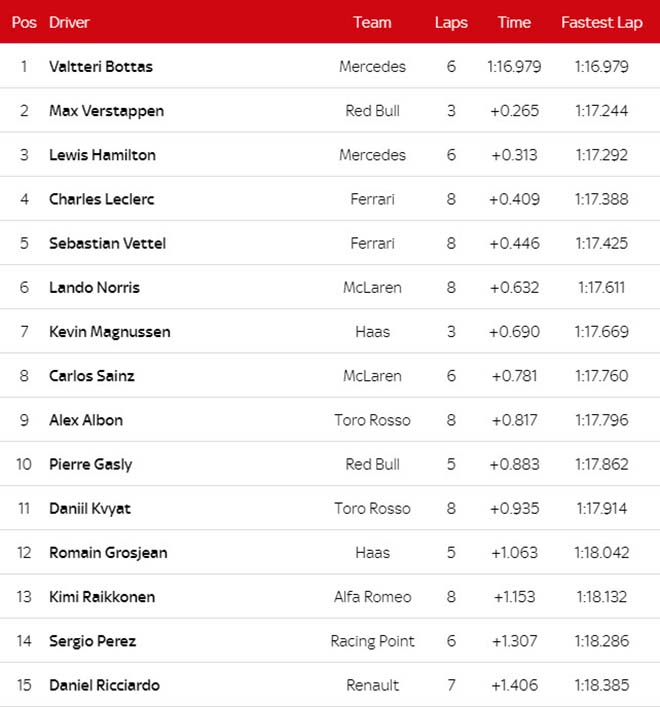Select Daniil Kvyat's time gap +0.935
The image size is (660, 707).
pos(514,508)
